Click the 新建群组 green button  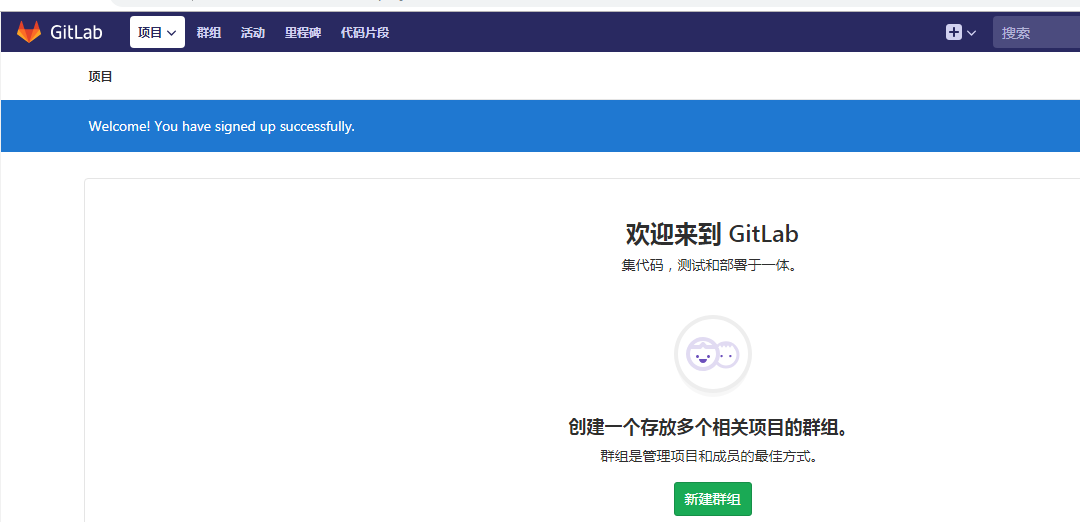point(712,499)
